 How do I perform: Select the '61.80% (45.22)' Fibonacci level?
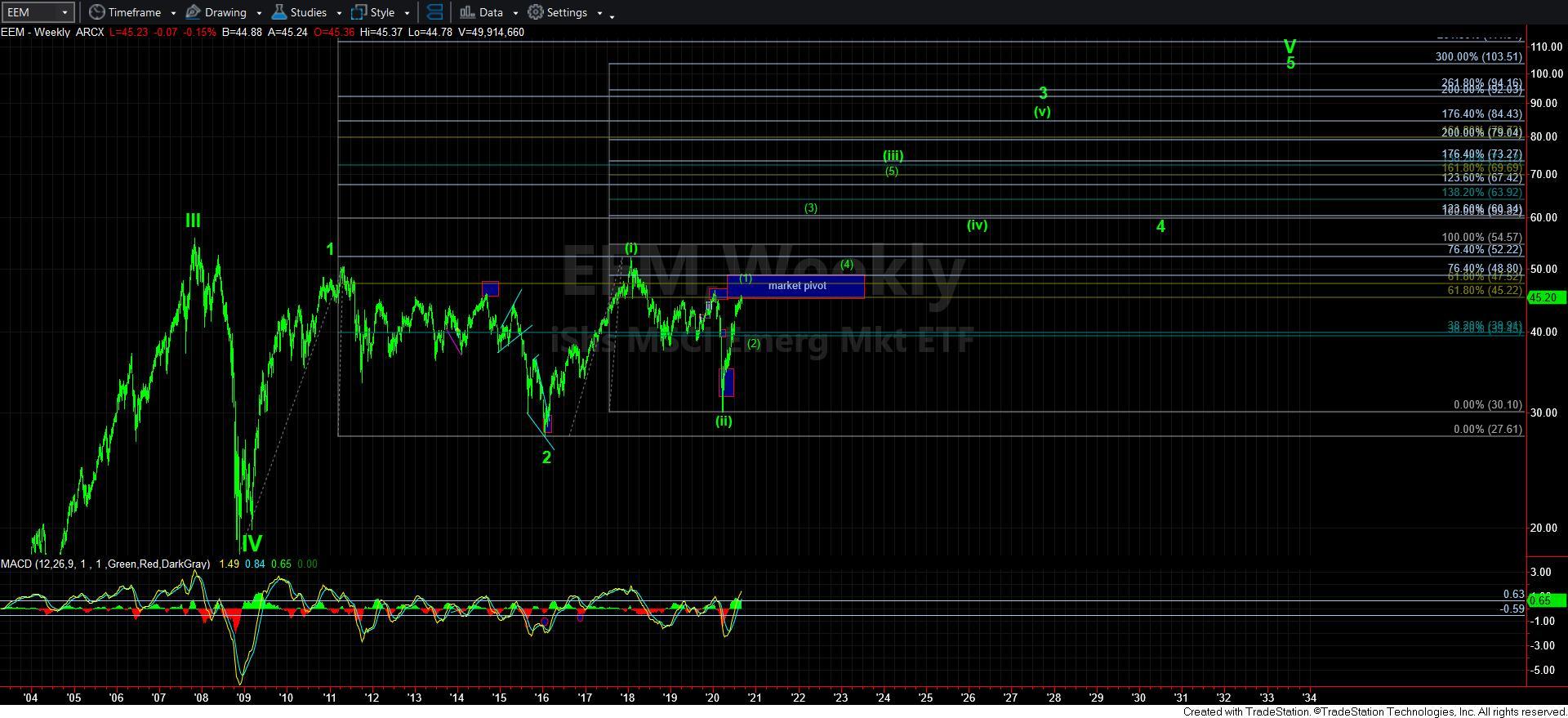[1485, 291]
